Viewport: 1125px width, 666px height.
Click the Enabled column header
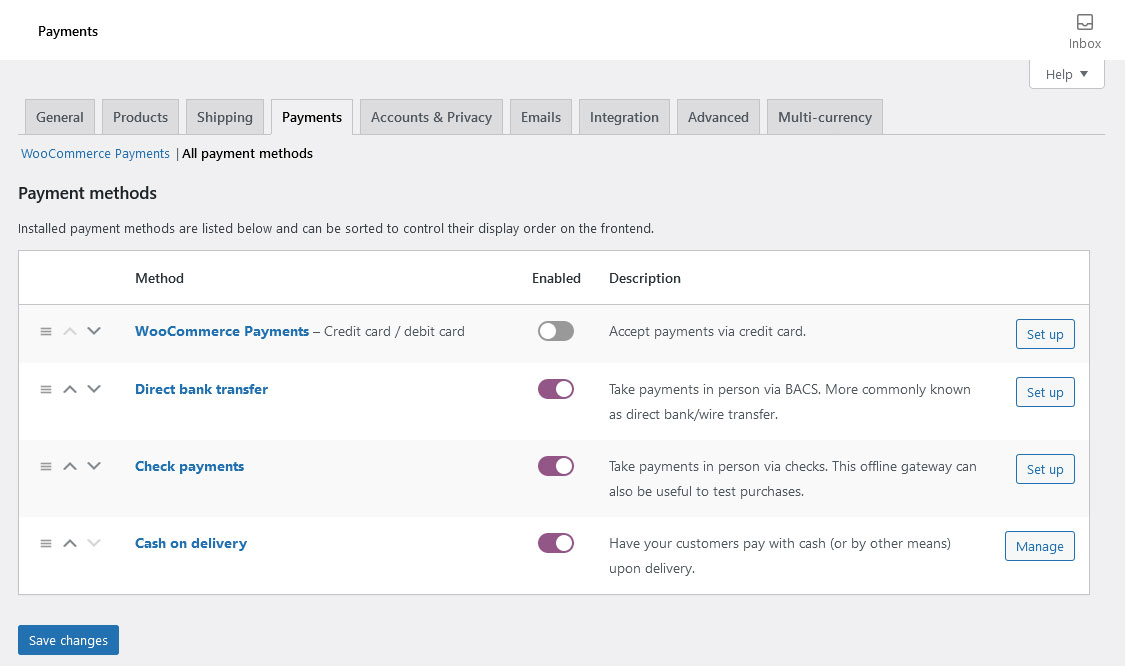pos(556,278)
